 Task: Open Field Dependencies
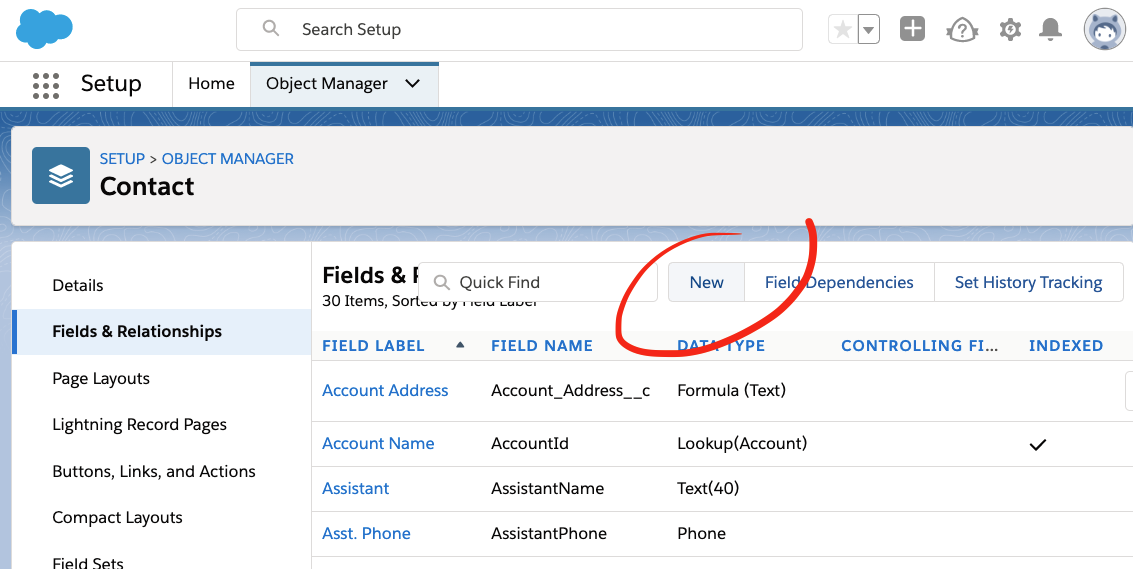pos(839,282)
